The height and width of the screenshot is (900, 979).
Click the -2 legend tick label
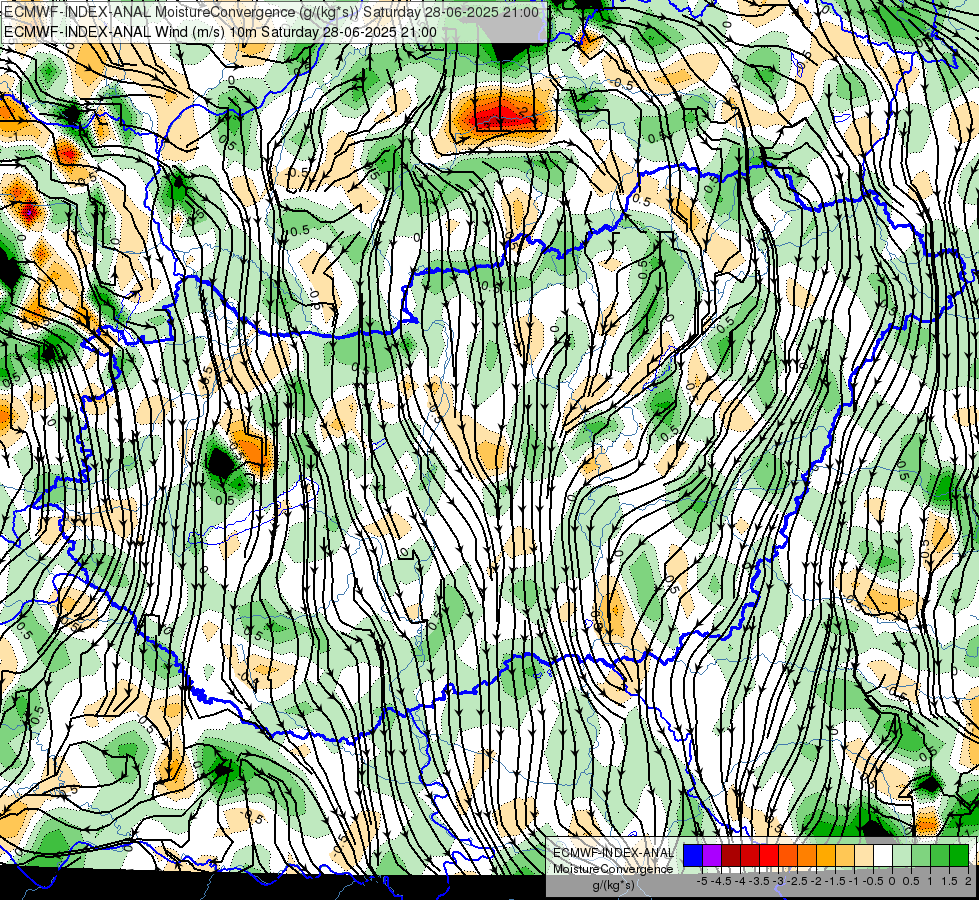click(x=816, y=881)
